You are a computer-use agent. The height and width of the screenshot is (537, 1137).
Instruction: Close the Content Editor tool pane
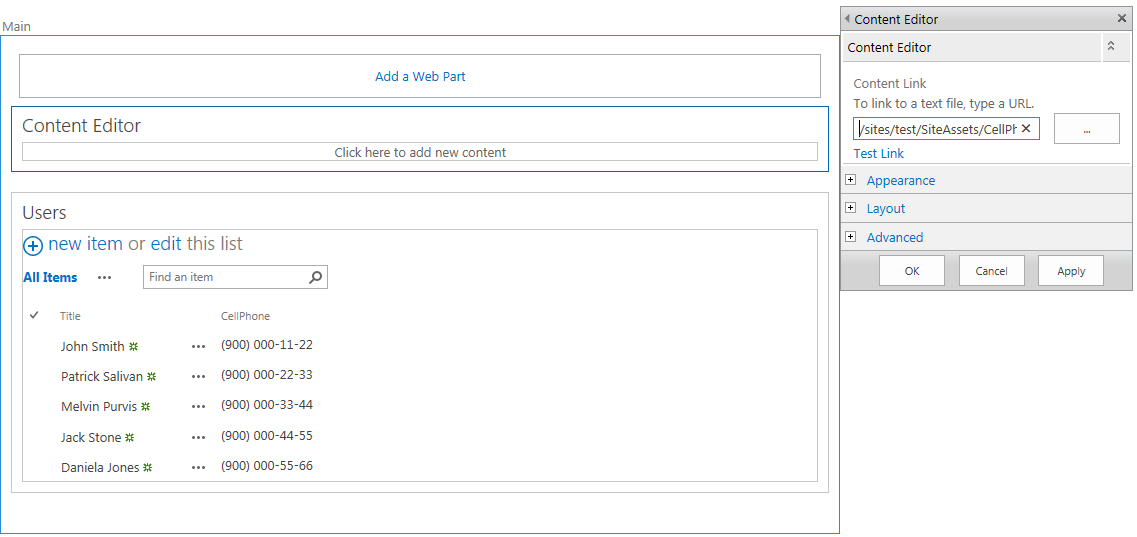coord(1121,19)
